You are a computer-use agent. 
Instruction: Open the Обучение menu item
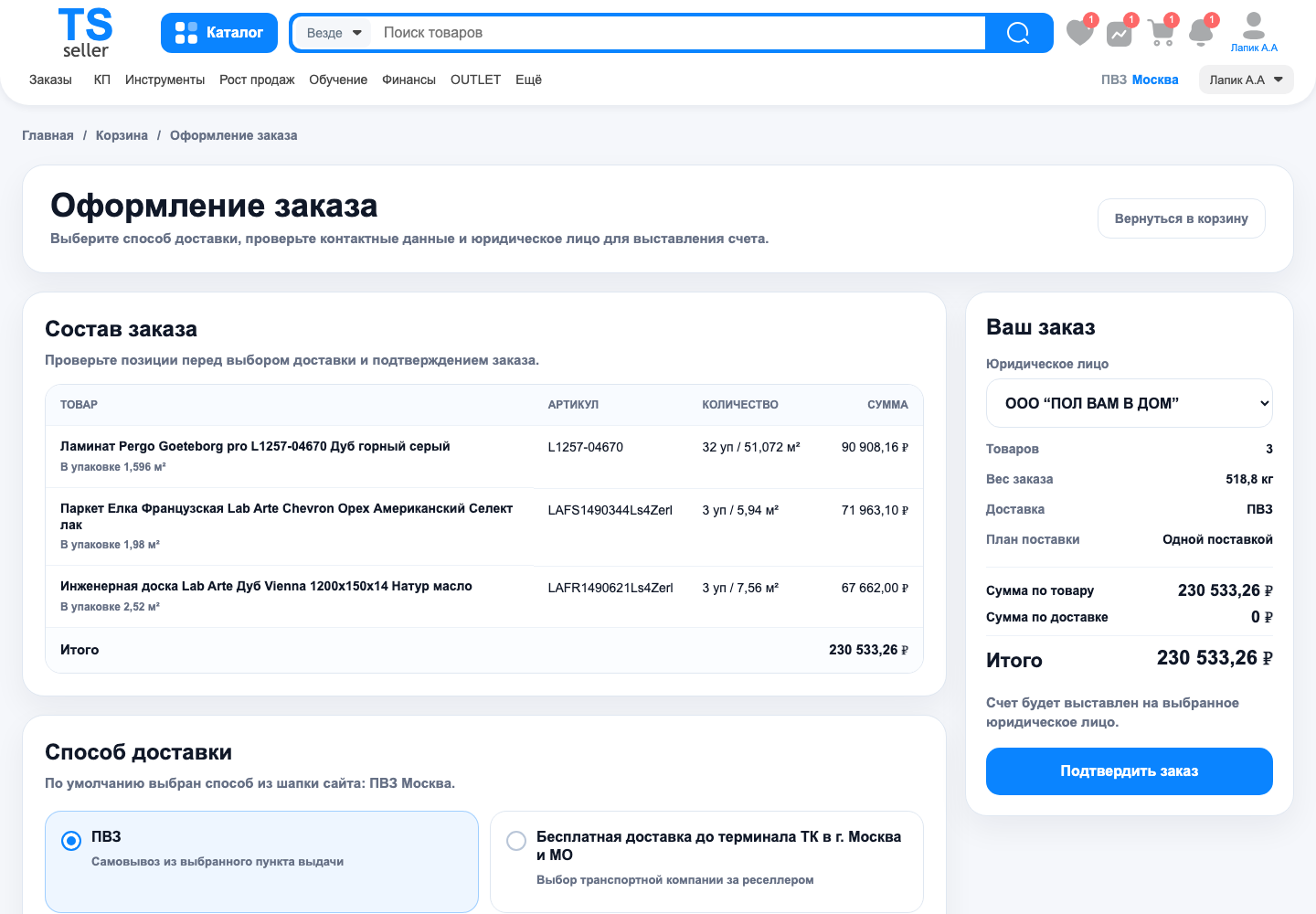pos(338,80)
